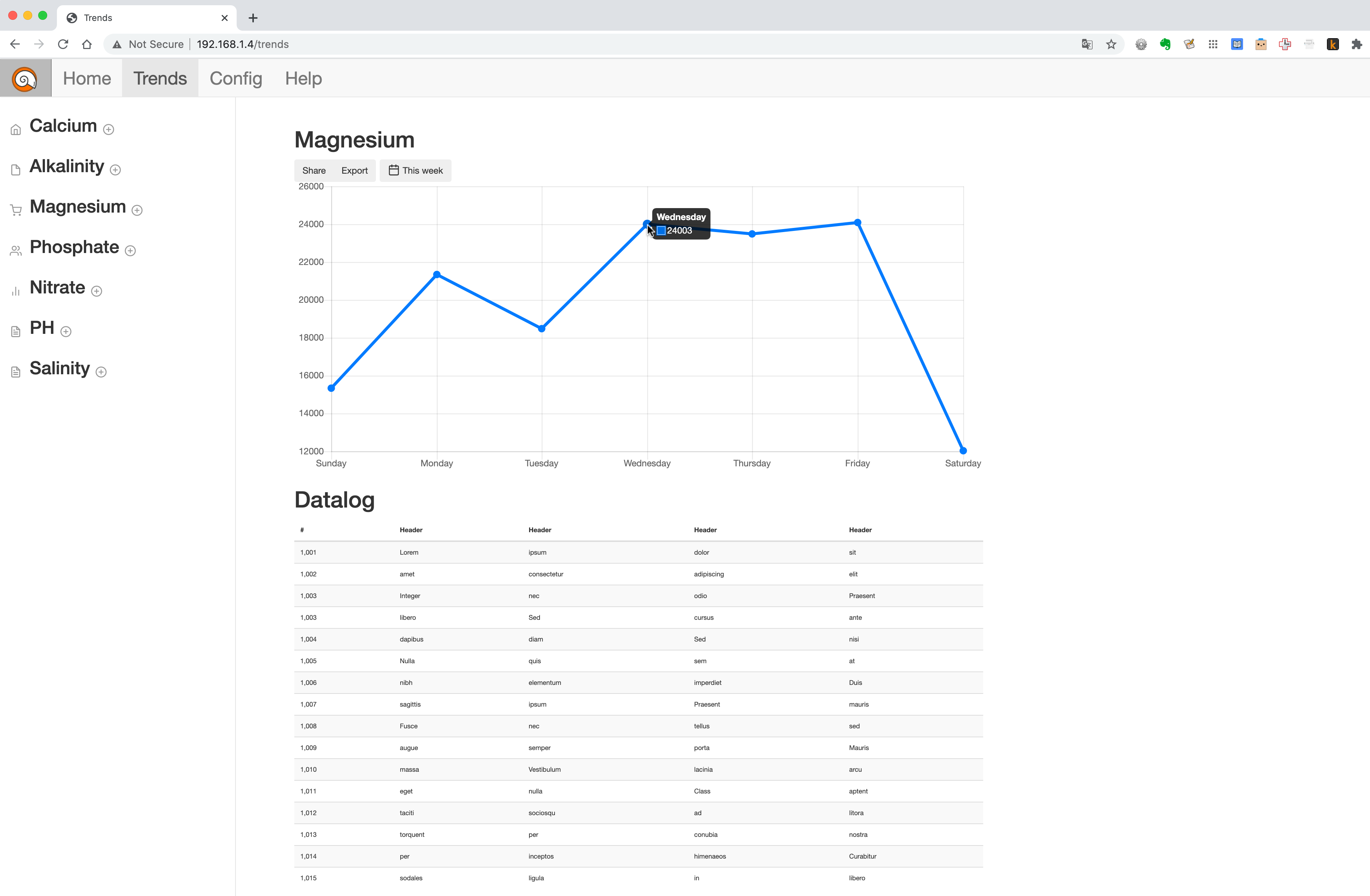The height and width of the screenshot is (896, 1370).
Task: Select the Trends browser tab
Action: click(147, 18)
